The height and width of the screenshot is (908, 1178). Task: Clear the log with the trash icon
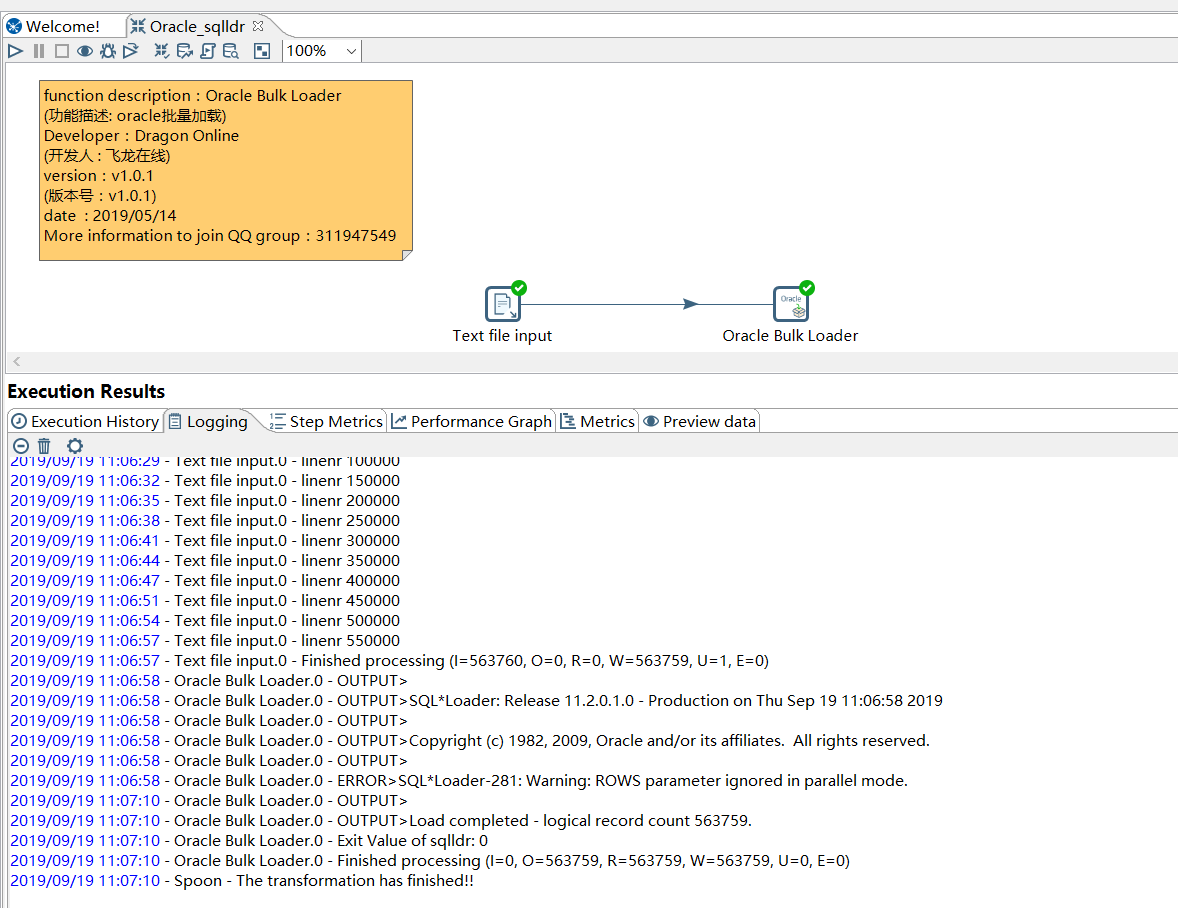click(44, 446)
